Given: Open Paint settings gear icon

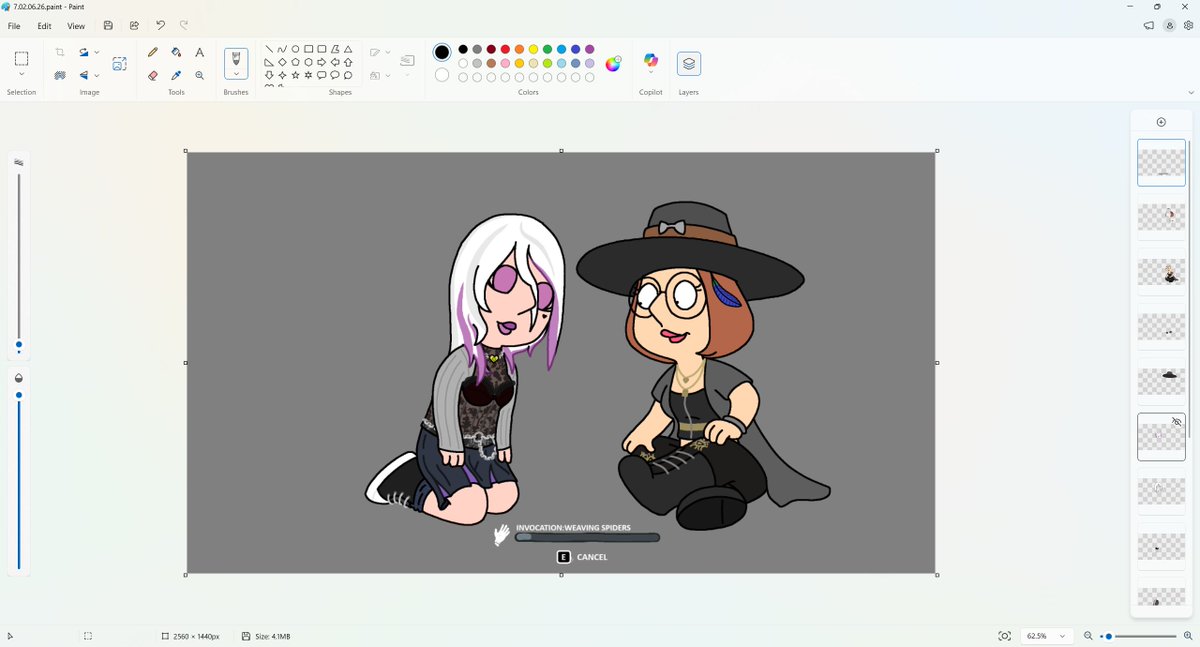Looking at the screenshot, I should pyautogui.click(x=1188, y=26).
